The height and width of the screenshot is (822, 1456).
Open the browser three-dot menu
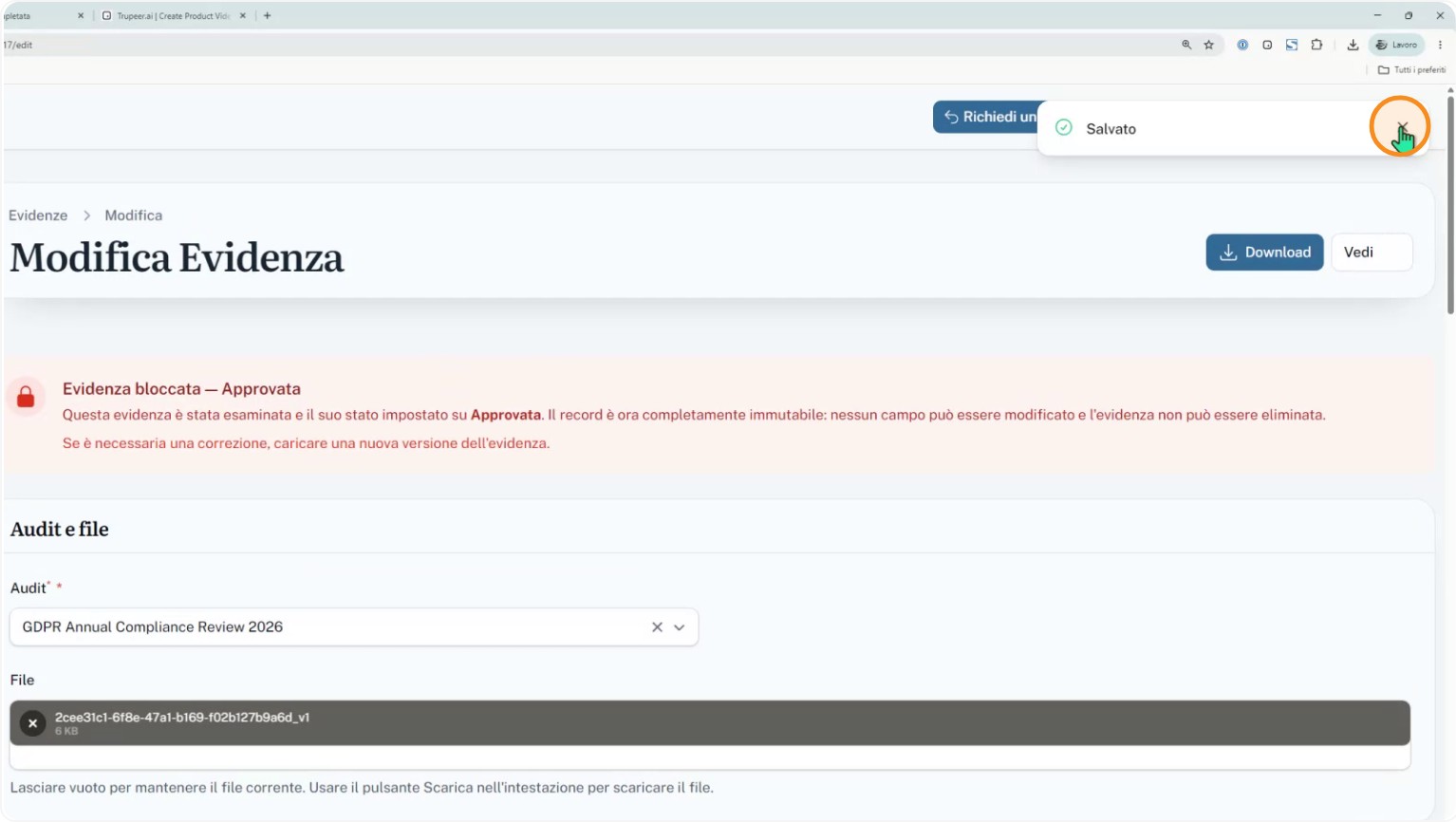point(1440,45)
